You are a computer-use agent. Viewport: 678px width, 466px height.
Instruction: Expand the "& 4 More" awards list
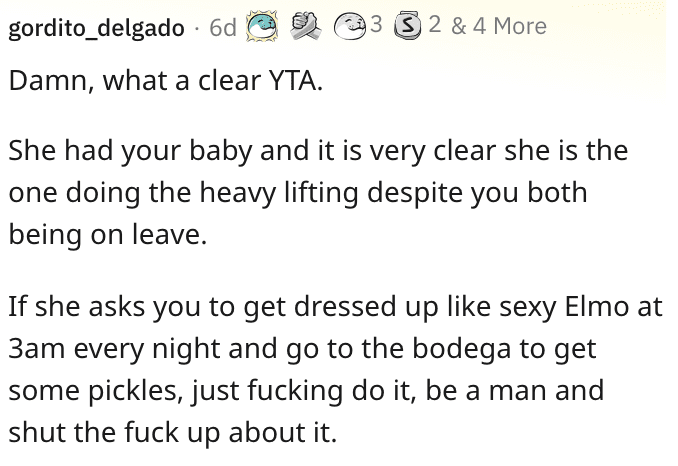pyautogui.click(x=499, y=25)
